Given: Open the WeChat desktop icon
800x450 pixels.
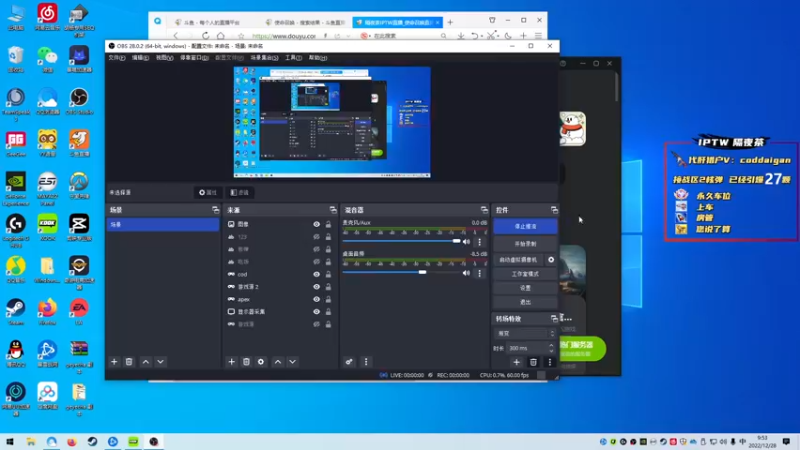Looking at the screenshot, I should (x=47, y=59).
